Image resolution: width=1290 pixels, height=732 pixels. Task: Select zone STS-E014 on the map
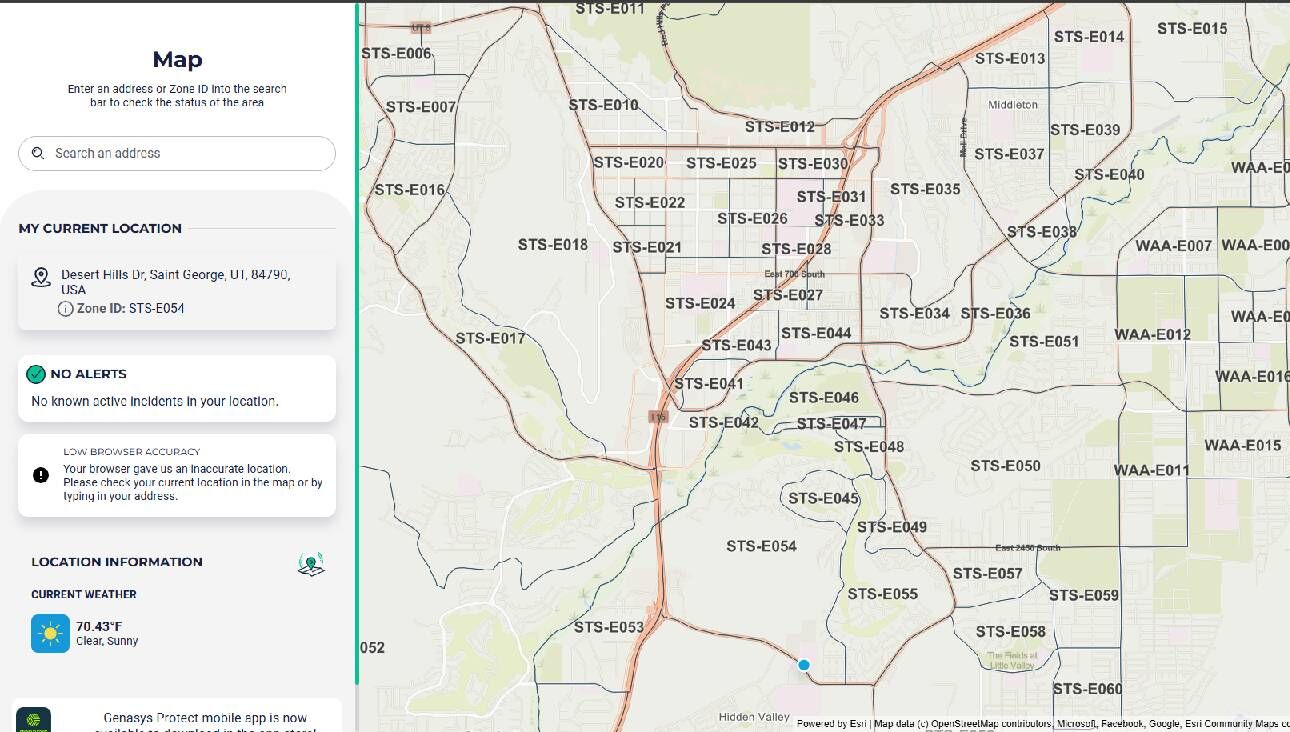coord(1089,37)
